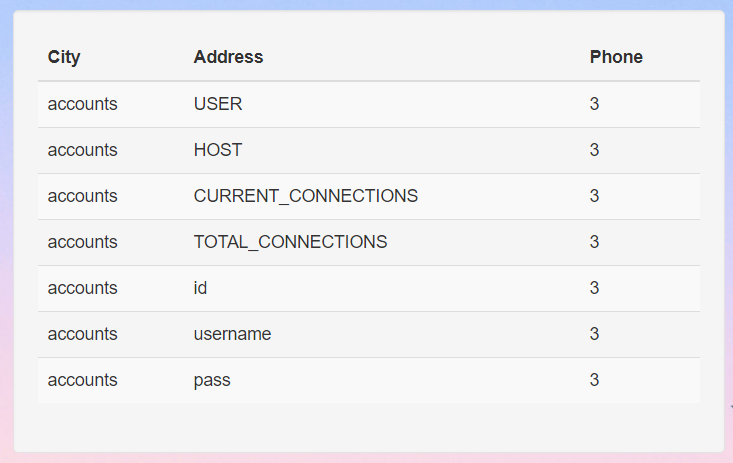Click accounts in the USER row
The height and width of the screenshot is (463, 733).
(82, 104)
